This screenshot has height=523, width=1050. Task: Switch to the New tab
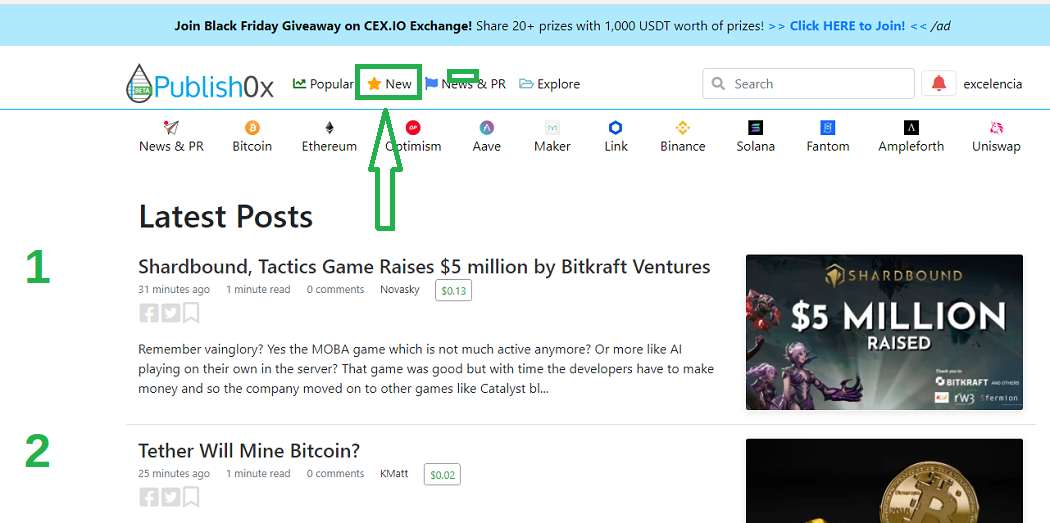click(x=389, y=84)
